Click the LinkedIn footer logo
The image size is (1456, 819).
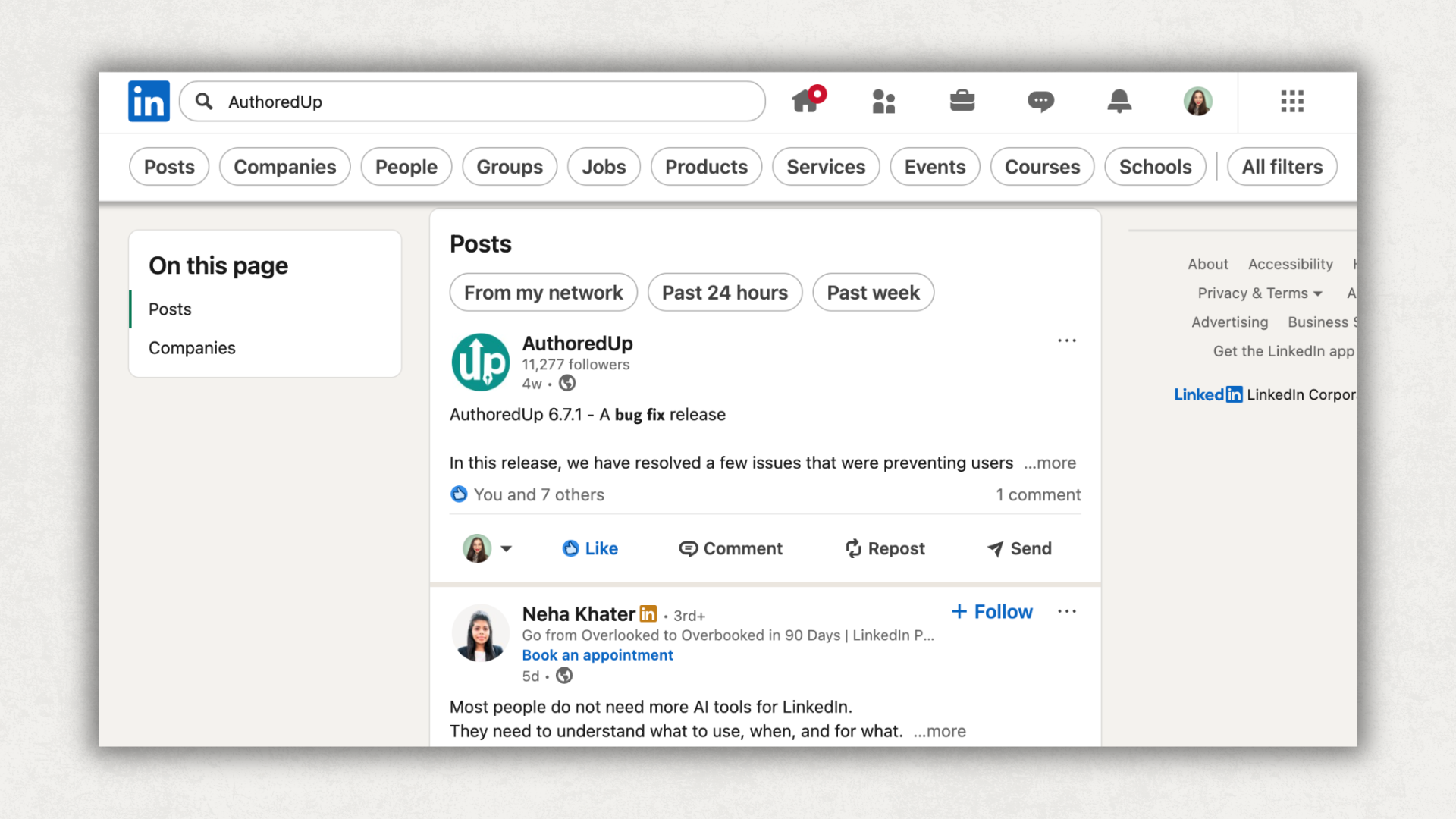point(1208,394)
